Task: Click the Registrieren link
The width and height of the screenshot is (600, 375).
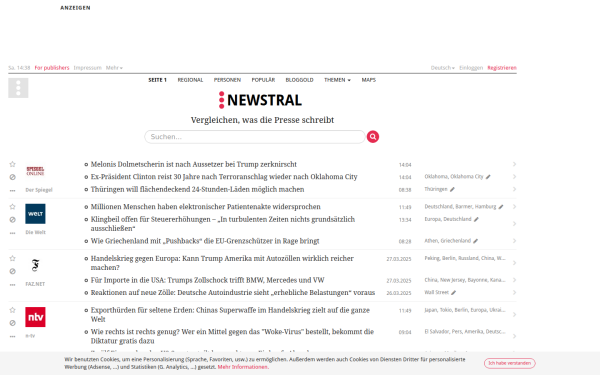Action: (x=502, y=68)
